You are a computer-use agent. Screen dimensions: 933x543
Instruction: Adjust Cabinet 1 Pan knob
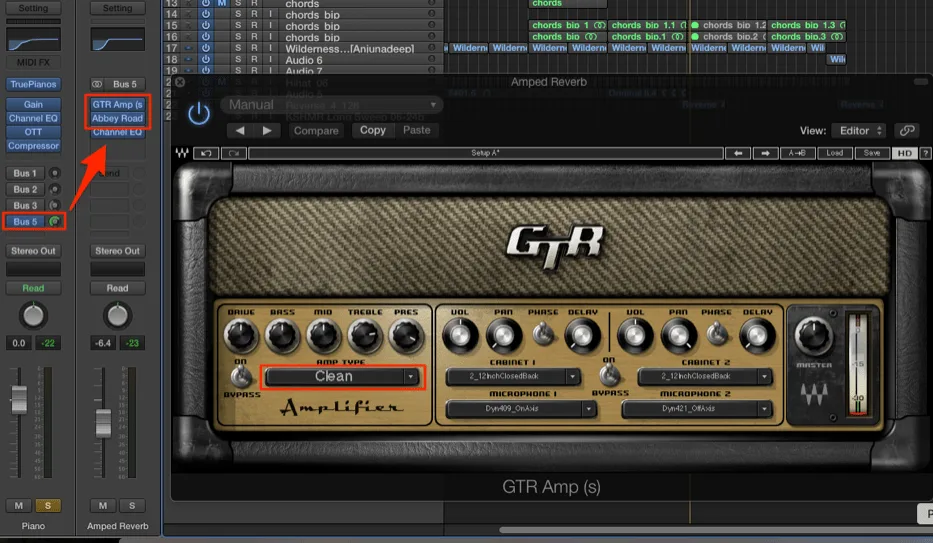[x=503, y=335]
